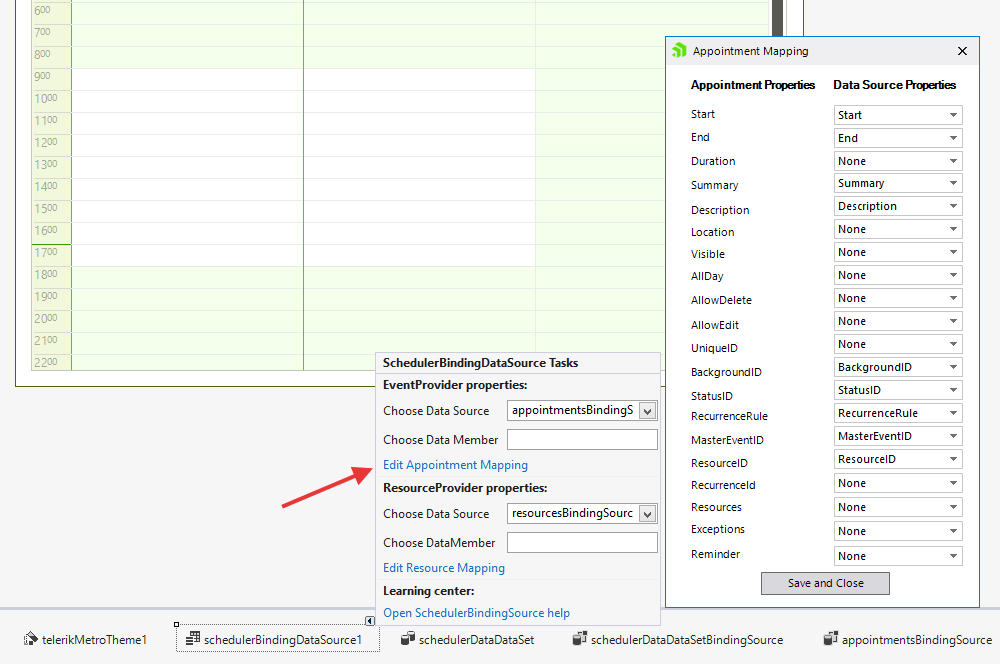
Task: Select the schedulerBindingDataSource1 component in tray
Action: (278, 639)
